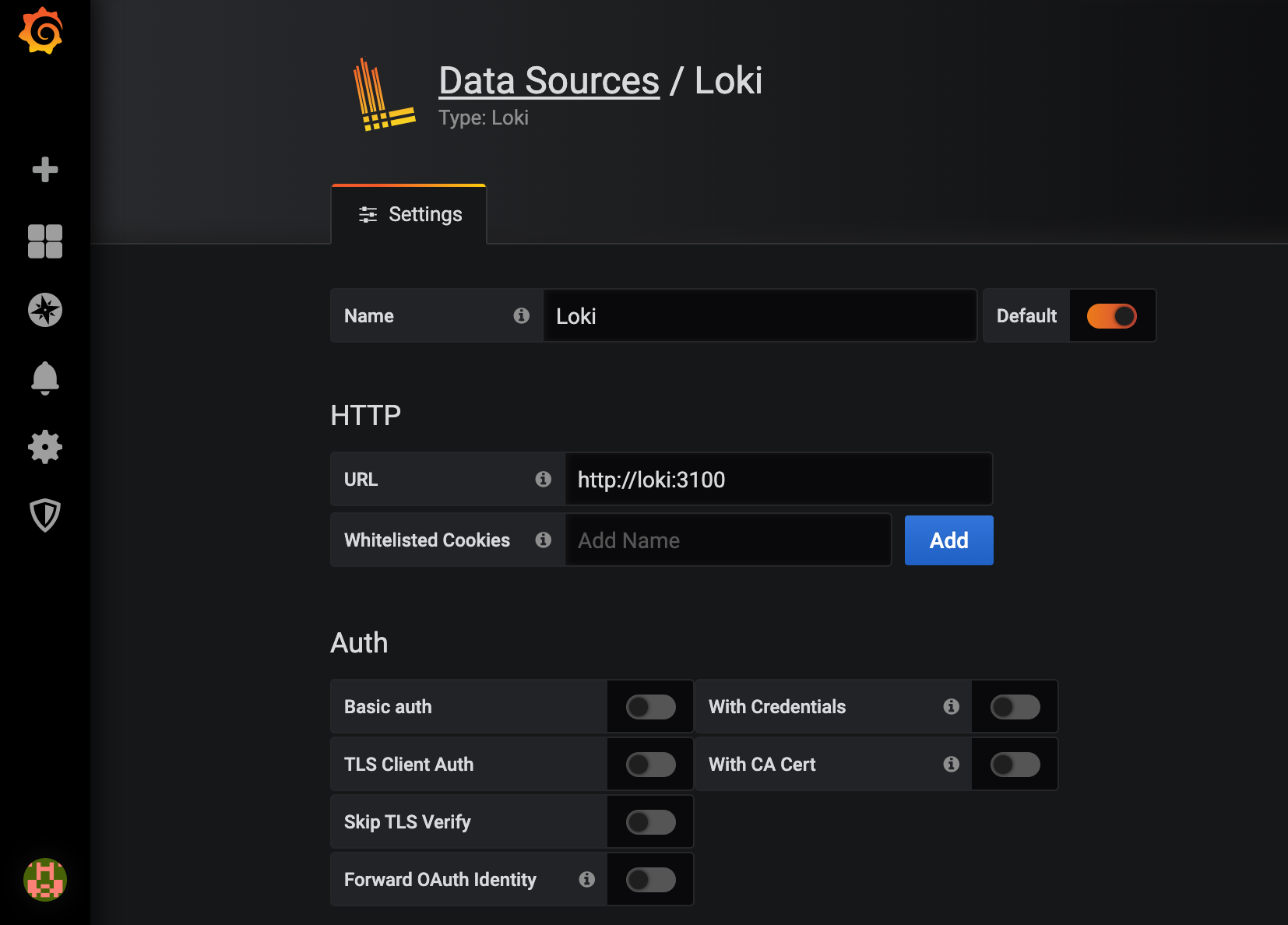The width and height of the screenshot is (1288, 925).
Task: Open the Alerting bell icon
Action: (45, 378)
